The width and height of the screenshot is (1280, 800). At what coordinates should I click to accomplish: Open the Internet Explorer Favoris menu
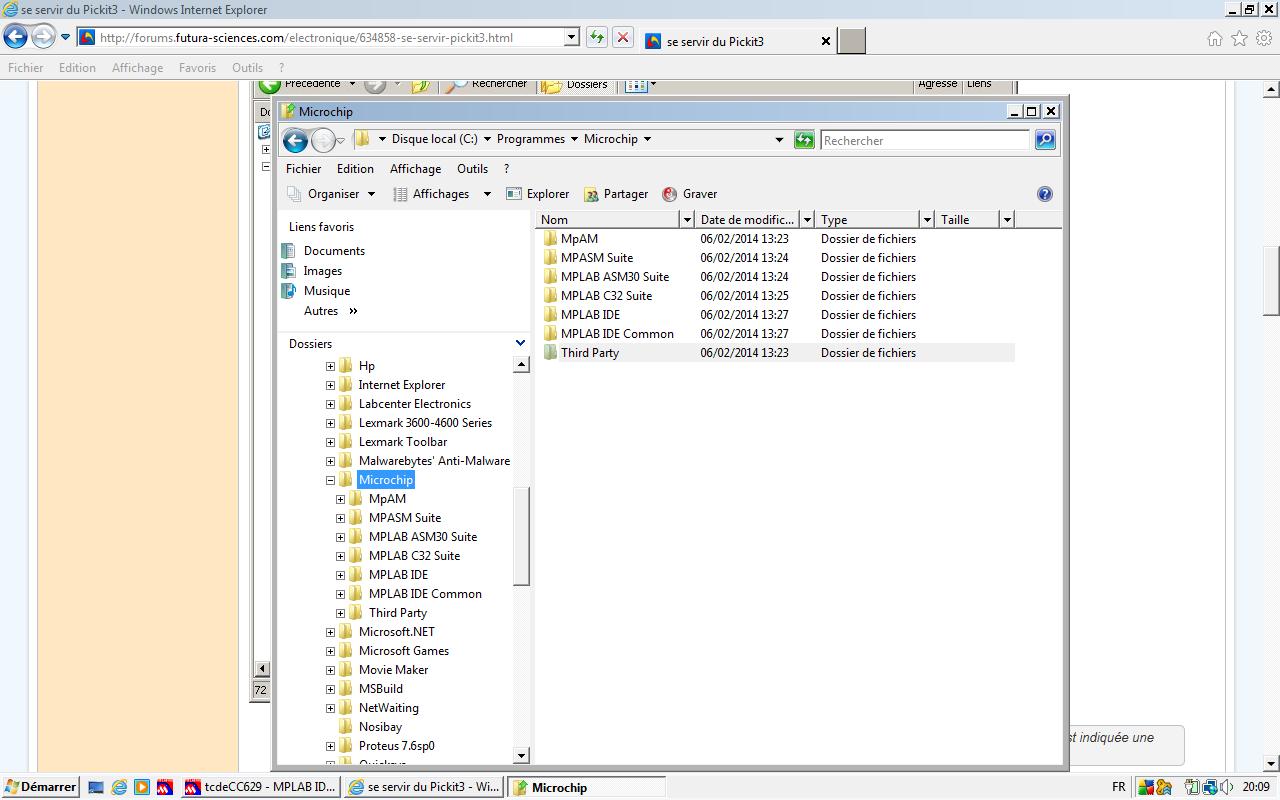pyautogui.click(x=197, y=68)
